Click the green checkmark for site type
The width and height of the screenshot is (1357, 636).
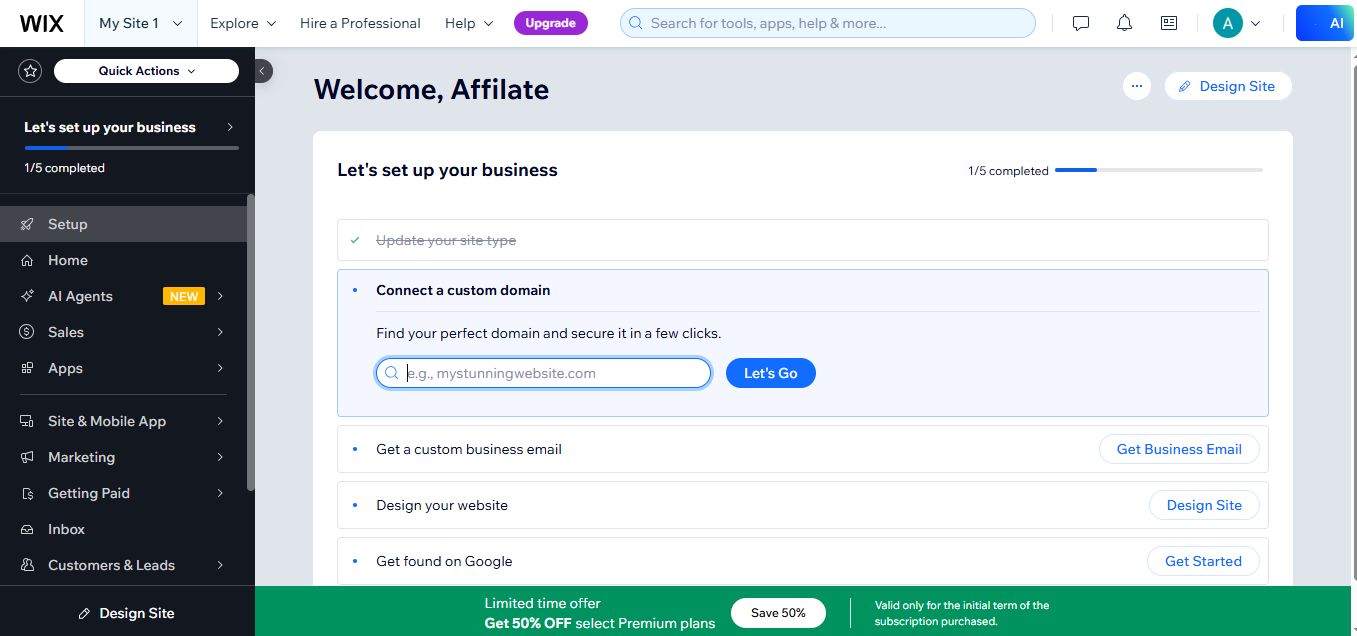(x=355, y=240)
